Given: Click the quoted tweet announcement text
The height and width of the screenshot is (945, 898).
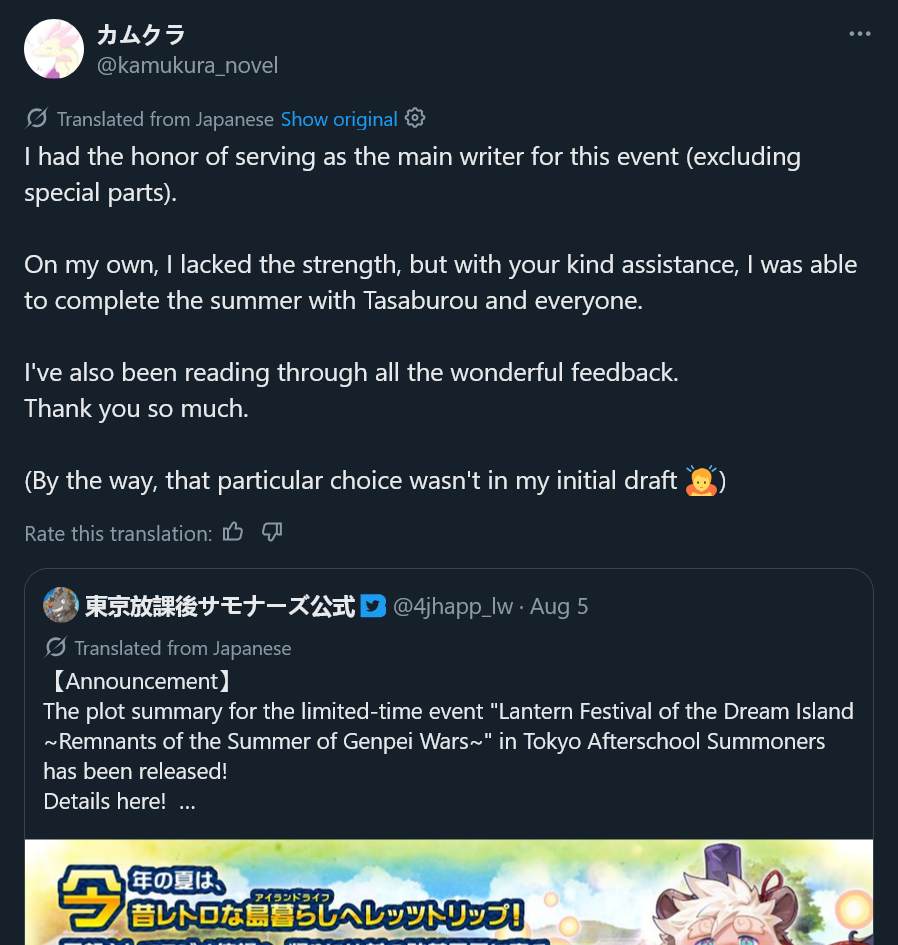Looking at the screenshot, I should tap(448, 741).
